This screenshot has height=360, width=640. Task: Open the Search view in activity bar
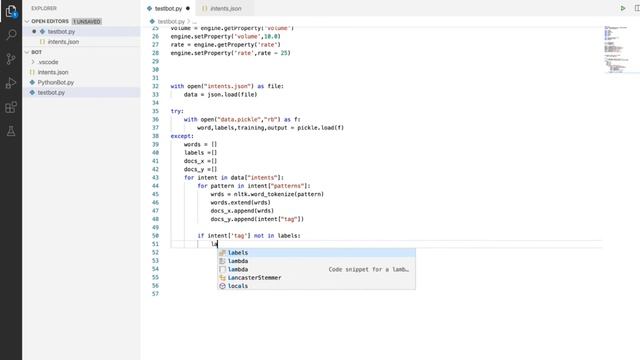coord(11,35)
